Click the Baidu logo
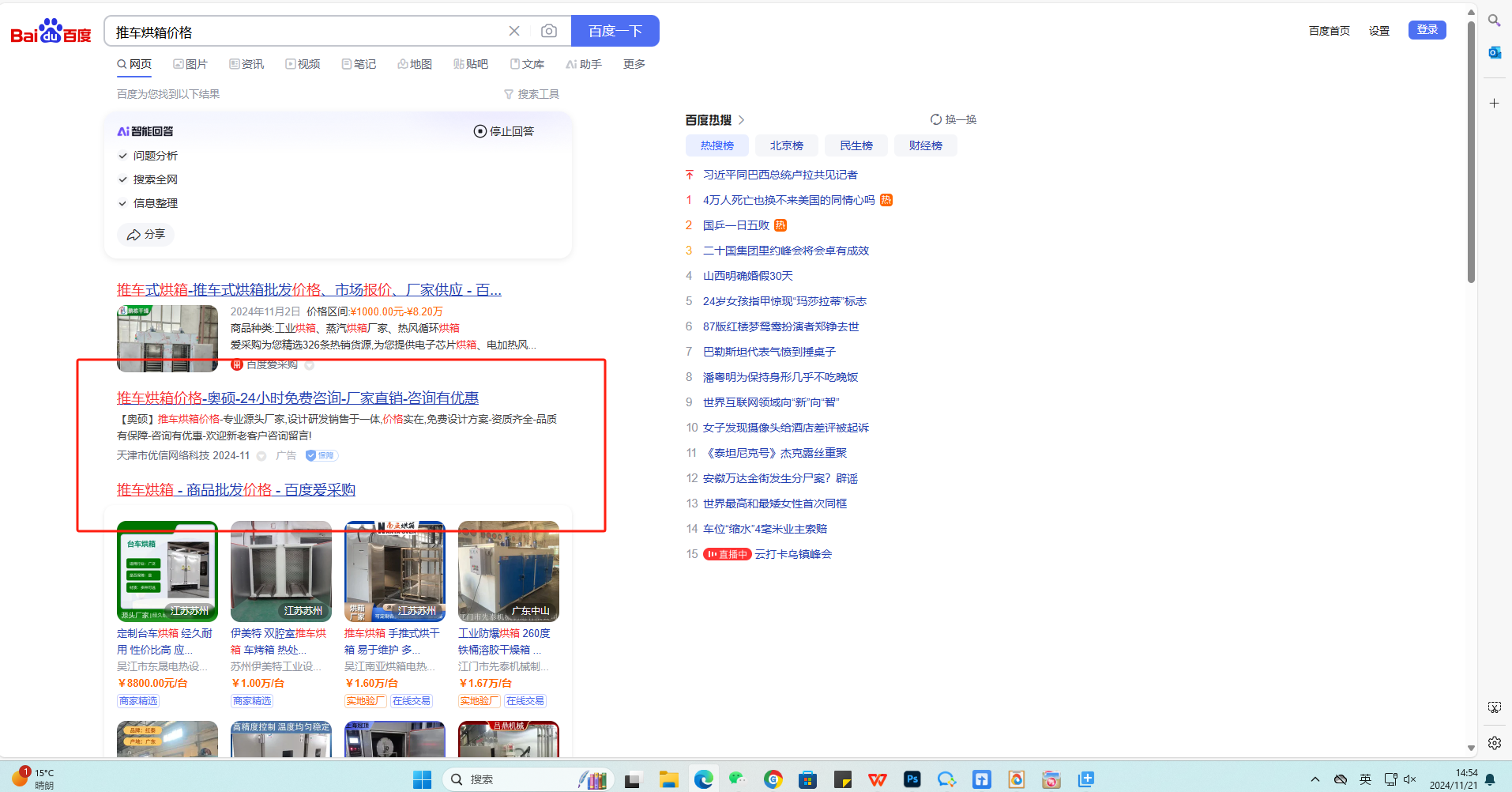Viewport: 1512px width, 792px height. pyautogui.click(x=51, y=32)
